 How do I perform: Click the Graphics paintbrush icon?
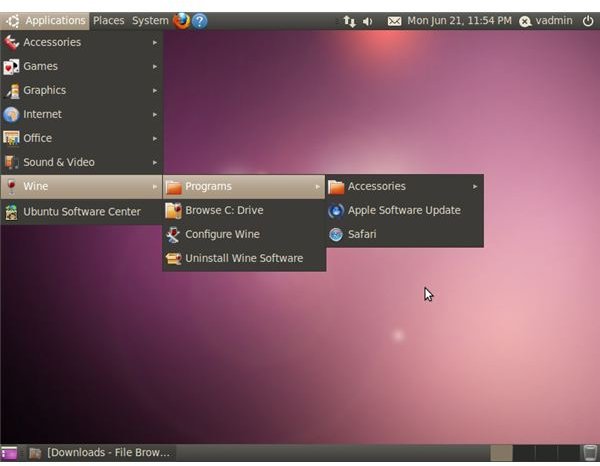(11, 91)
